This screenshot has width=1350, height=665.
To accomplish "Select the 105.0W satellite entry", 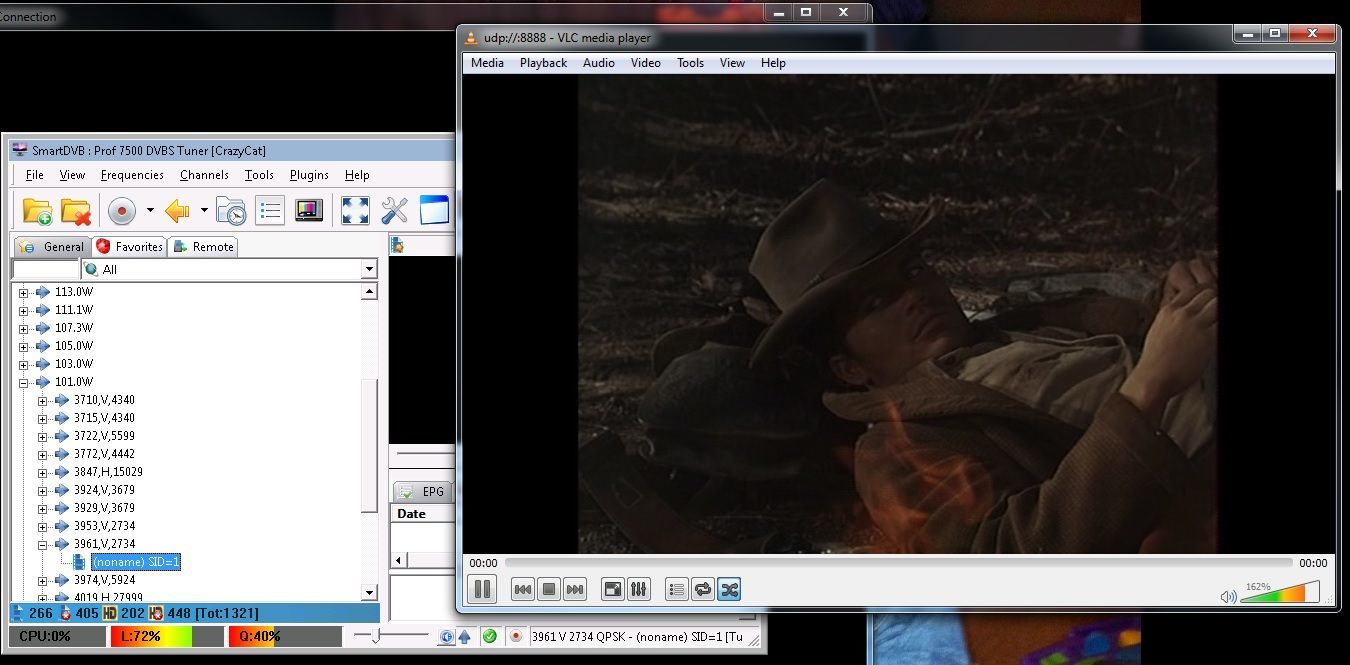I will (x=74, y=346).
